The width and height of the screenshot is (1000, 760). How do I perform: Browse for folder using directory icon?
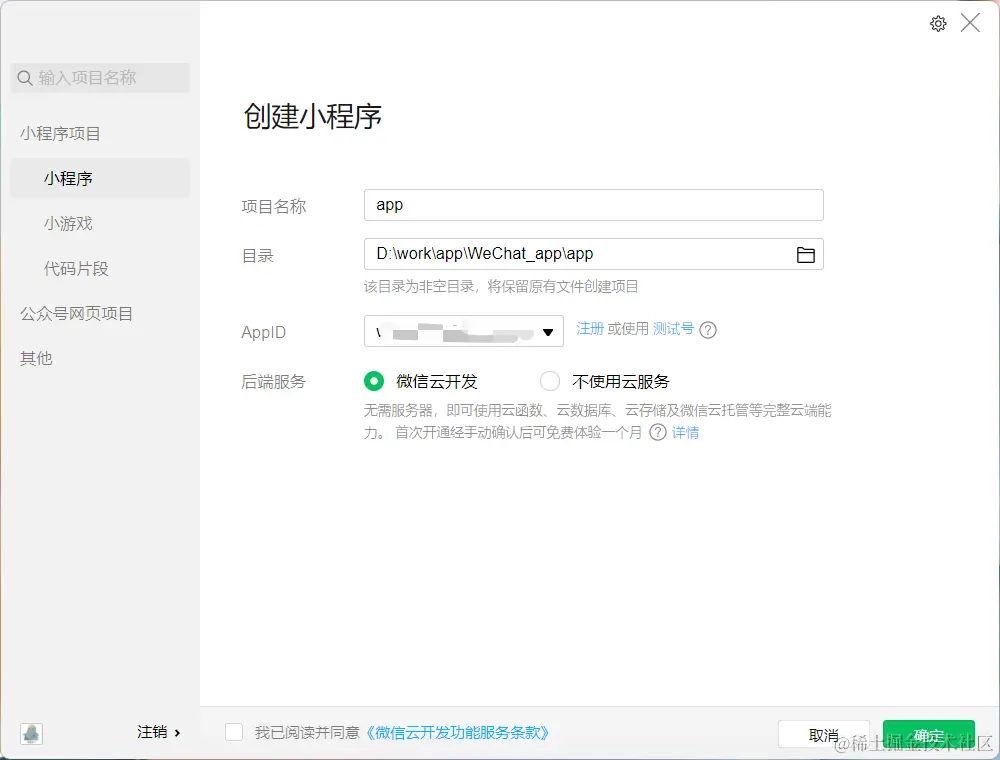[805, 254]
